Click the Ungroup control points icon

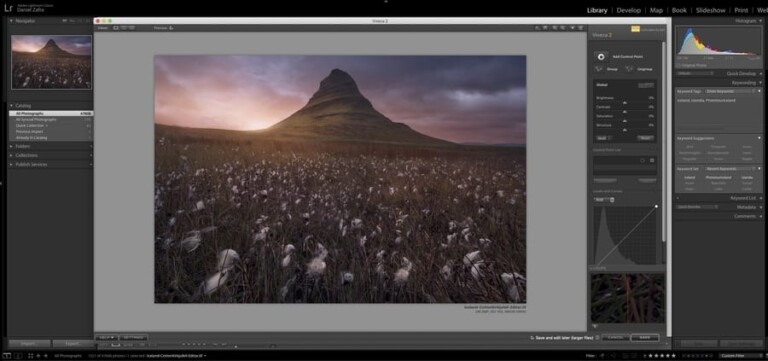pos(629,69)
